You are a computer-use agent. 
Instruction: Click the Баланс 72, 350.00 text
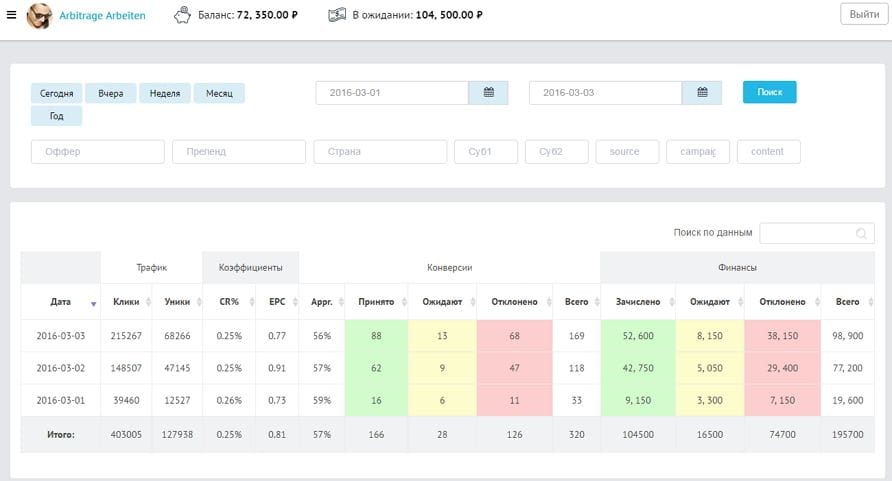247,15
